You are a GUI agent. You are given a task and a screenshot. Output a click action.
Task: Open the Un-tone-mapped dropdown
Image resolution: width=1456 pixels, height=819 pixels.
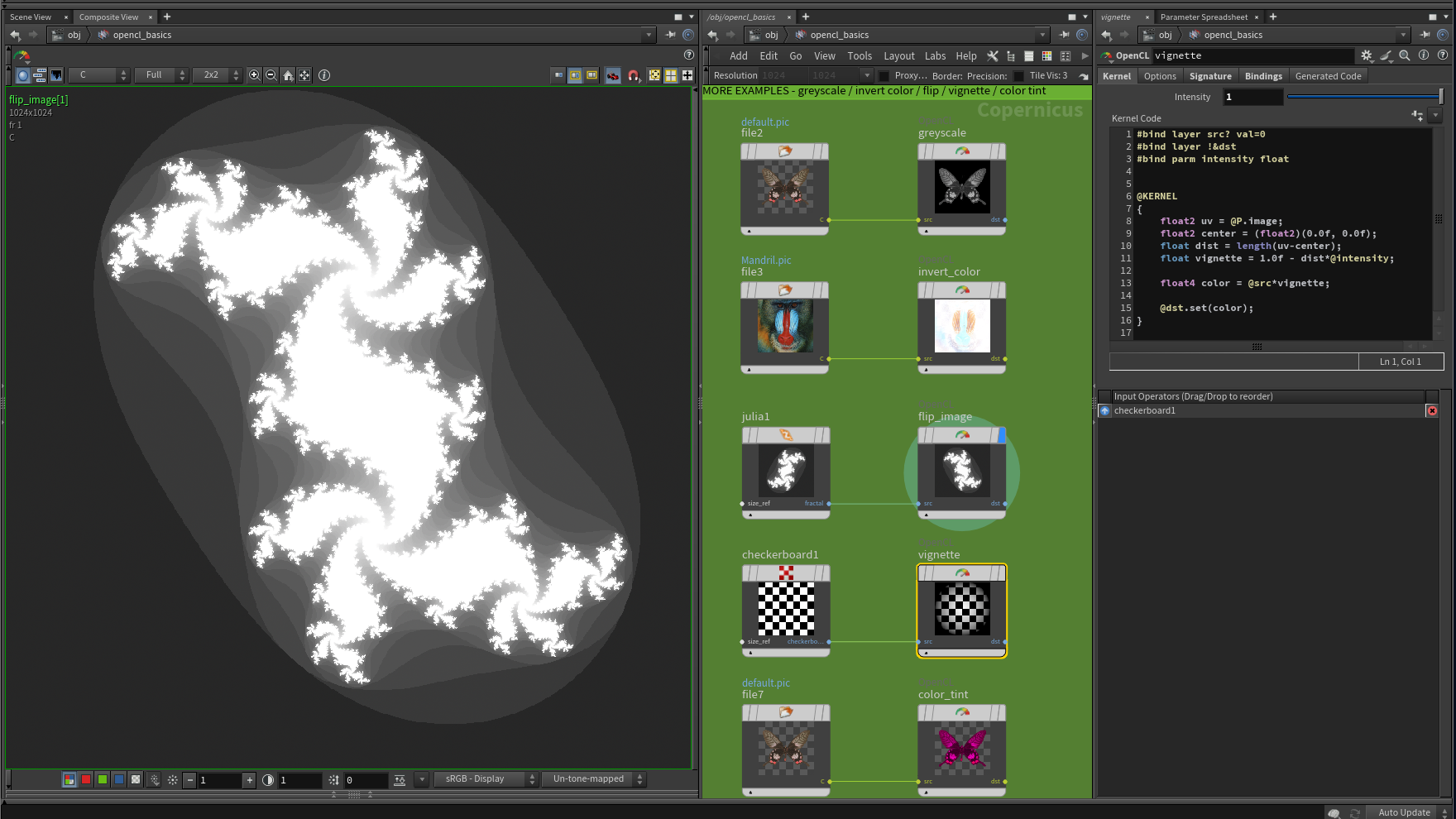click(x=593, y=778)
